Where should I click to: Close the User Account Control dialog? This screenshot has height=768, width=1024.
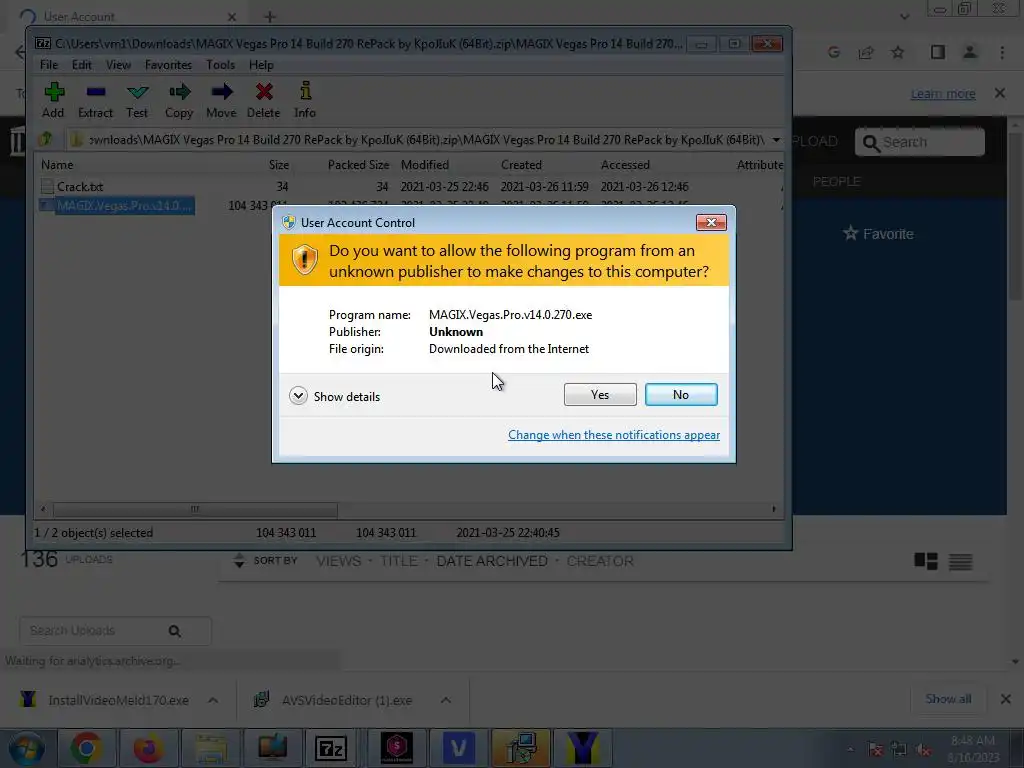pos(711,223)
